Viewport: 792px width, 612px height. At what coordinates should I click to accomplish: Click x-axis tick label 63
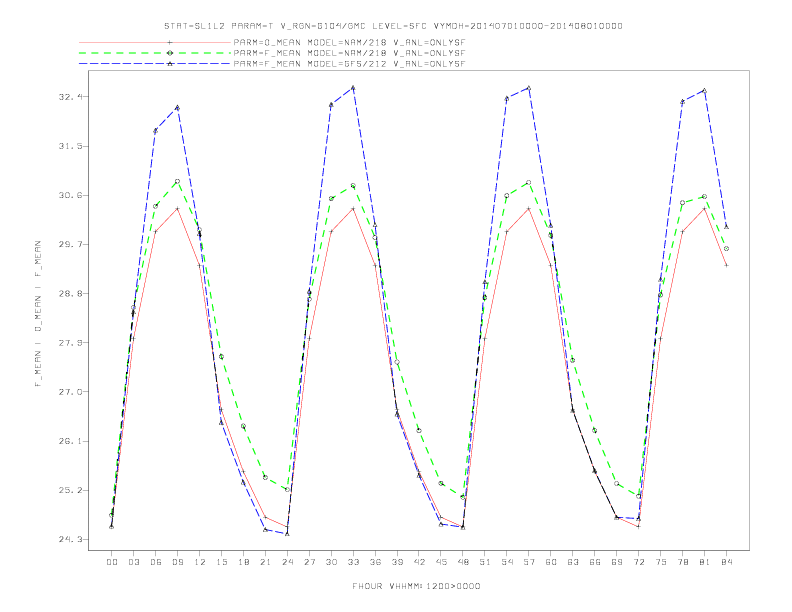(573, 562)
